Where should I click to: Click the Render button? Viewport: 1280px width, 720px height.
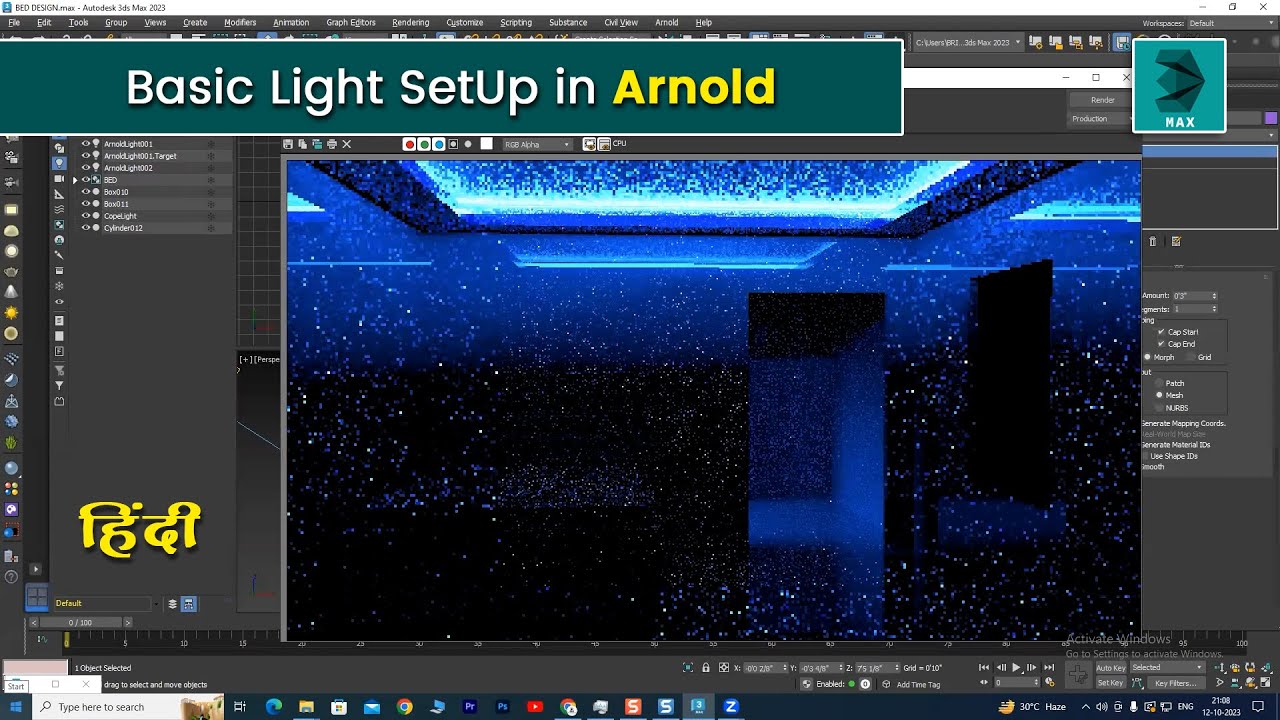coord(1102,100)
